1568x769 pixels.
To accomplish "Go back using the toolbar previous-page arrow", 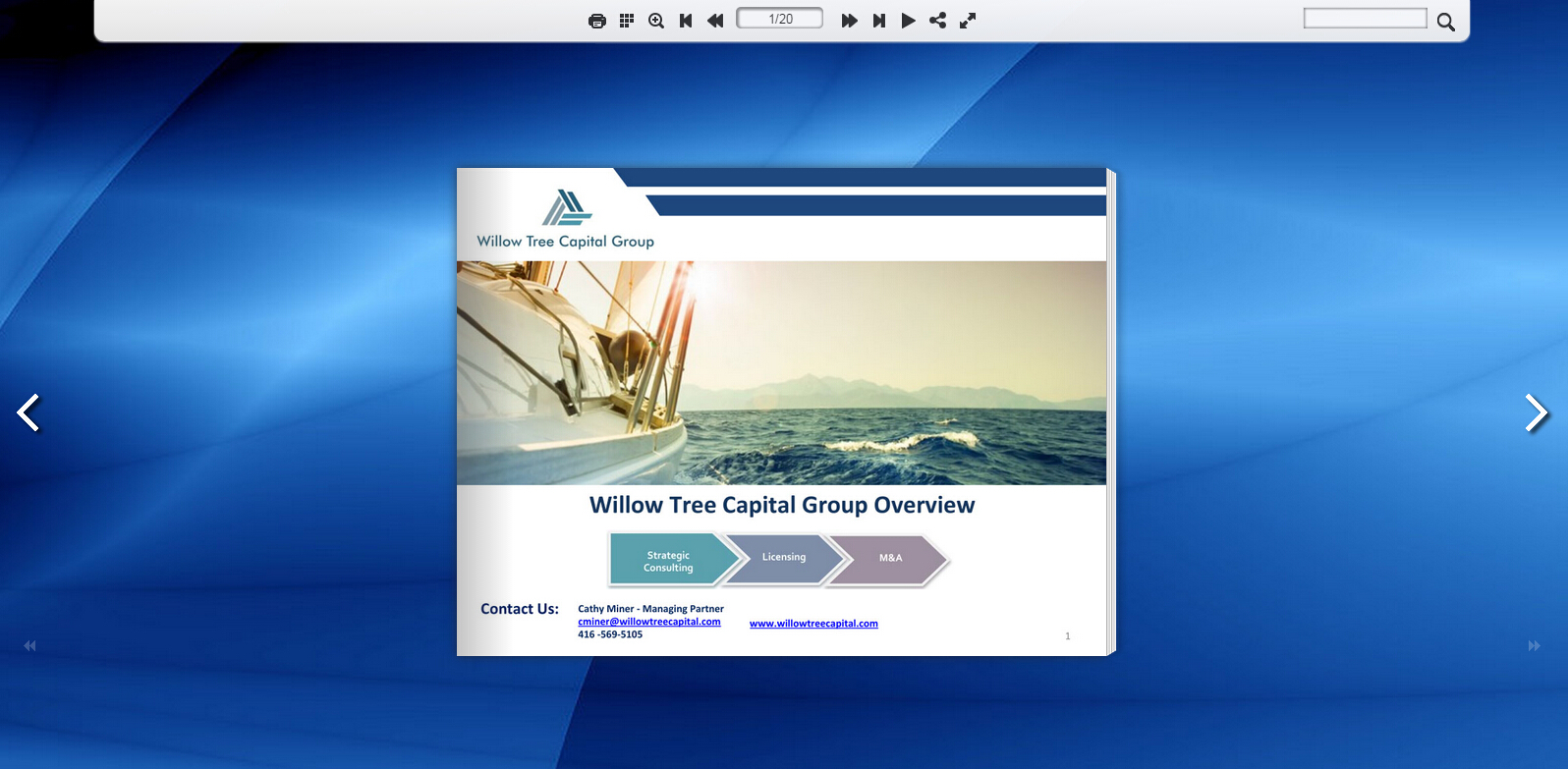I will [x=715, y=21].
